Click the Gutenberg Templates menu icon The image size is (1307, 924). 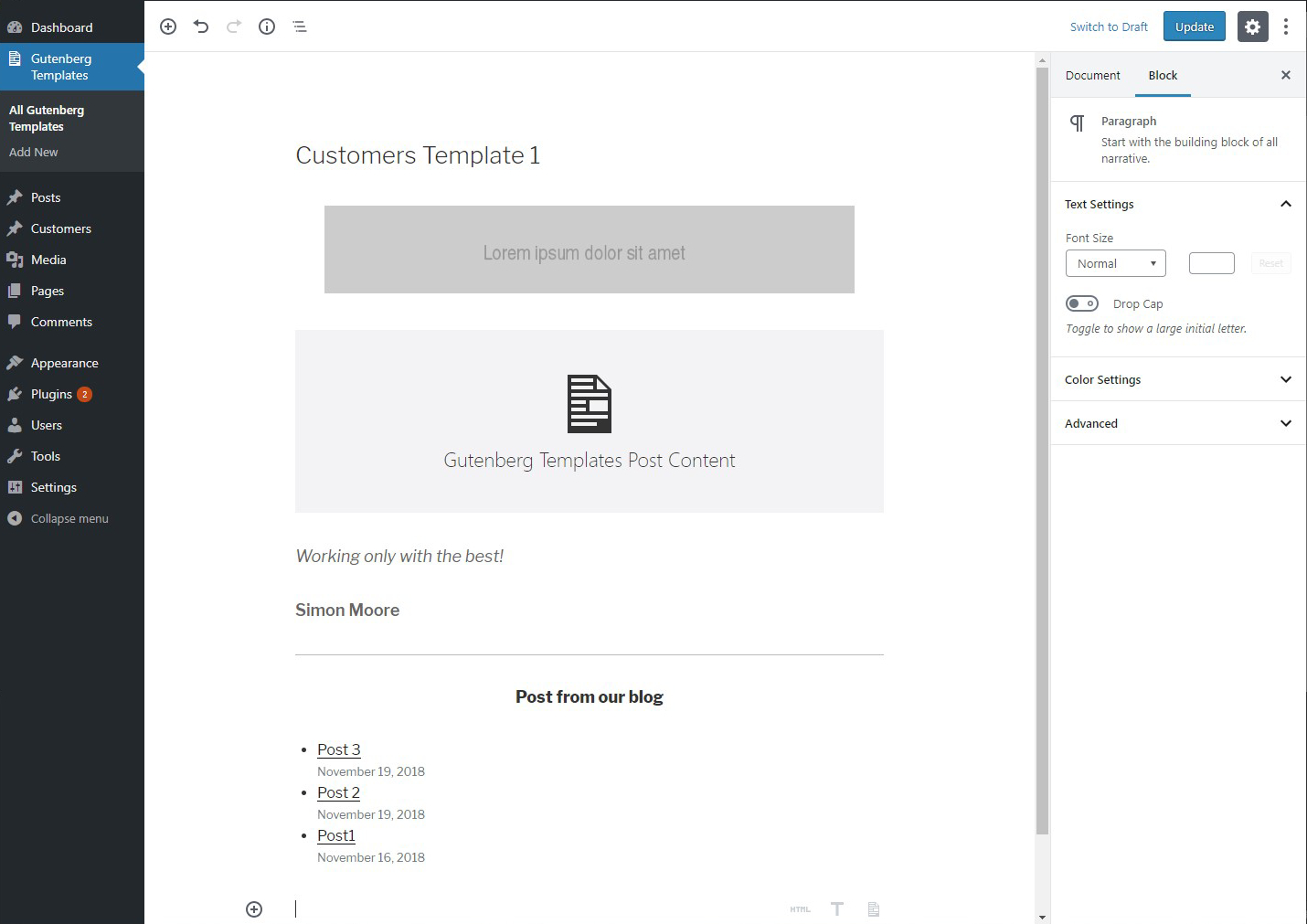tap(15, 58)
